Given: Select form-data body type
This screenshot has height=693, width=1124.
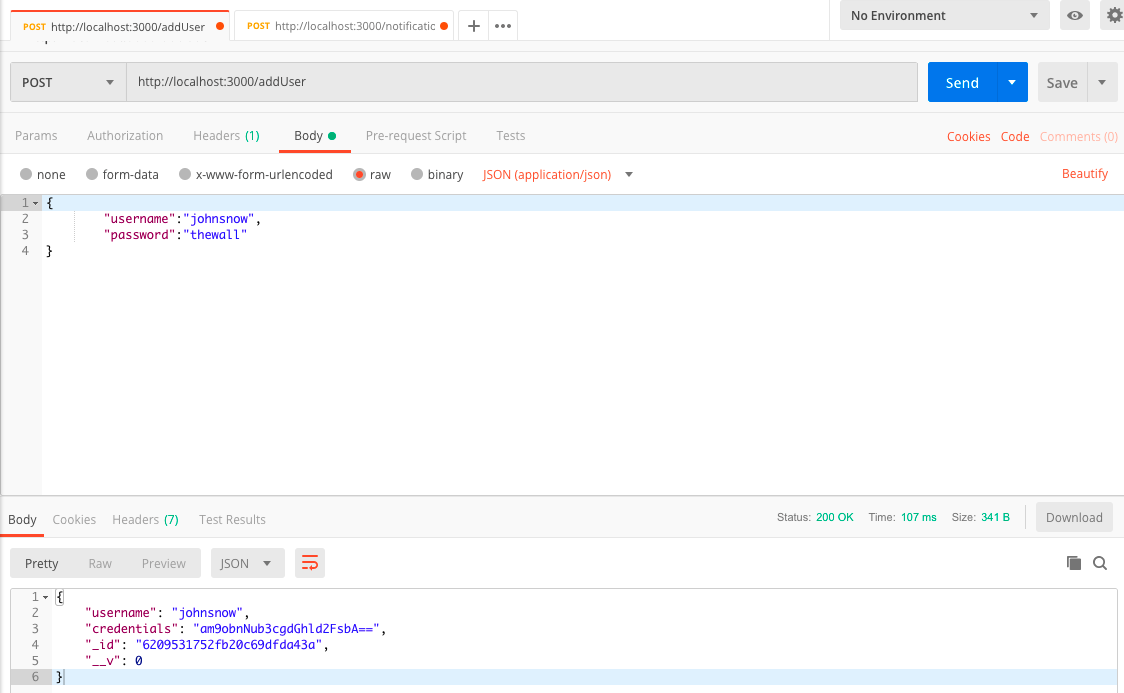Looking at the screenshot, I should (x=92, y=174).
